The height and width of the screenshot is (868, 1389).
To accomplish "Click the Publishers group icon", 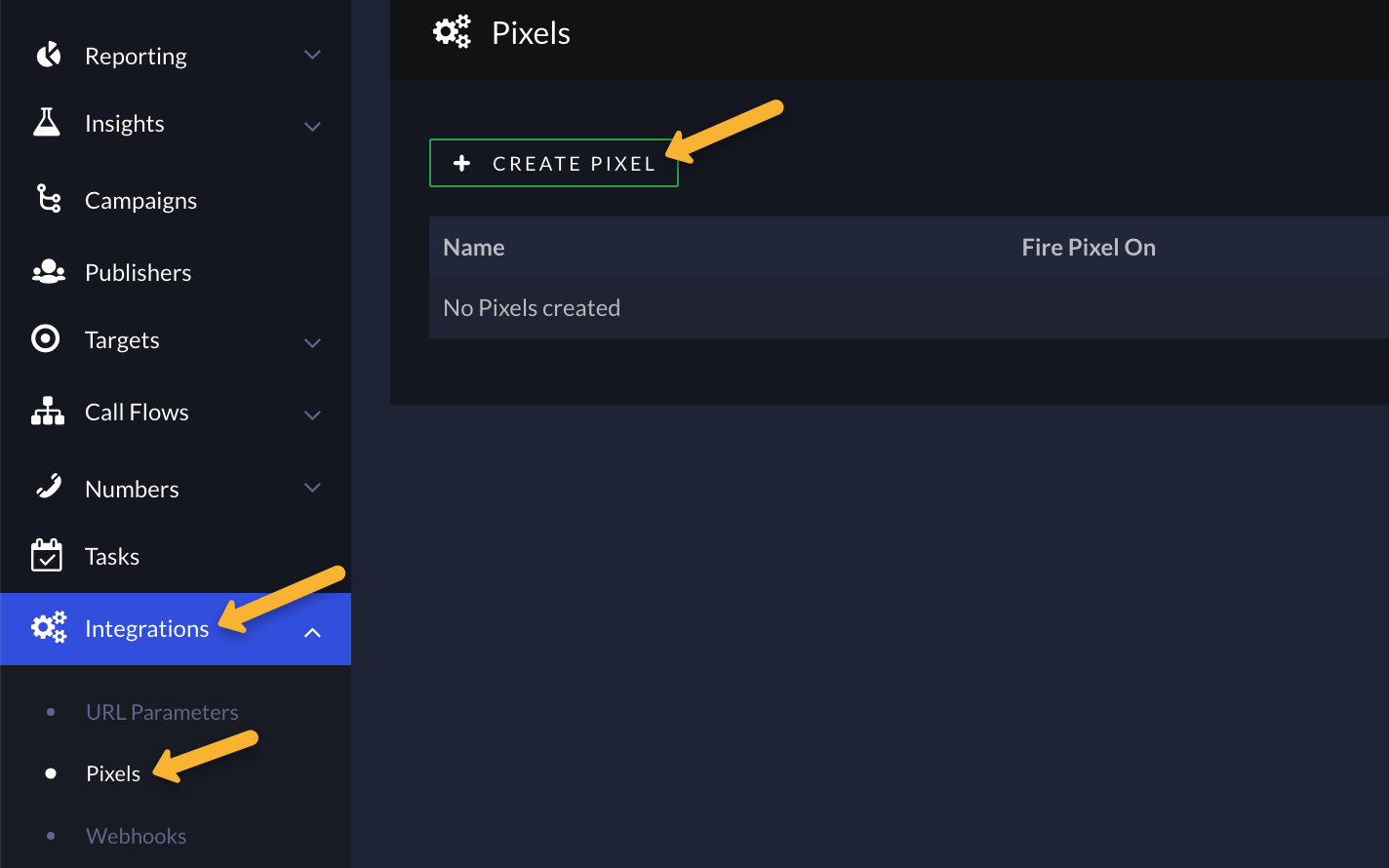I will tap(48, 272).
